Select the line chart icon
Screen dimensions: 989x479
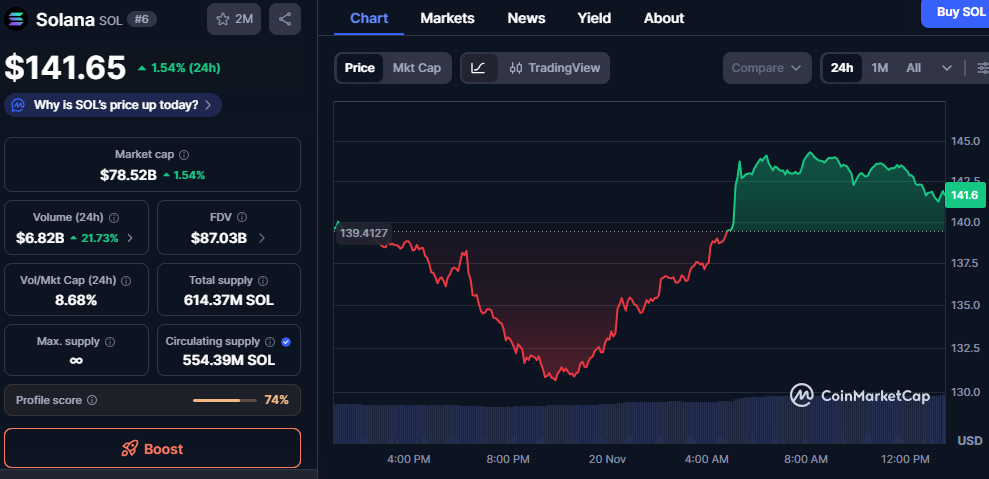pyautogui.click(x=479, y=68)
